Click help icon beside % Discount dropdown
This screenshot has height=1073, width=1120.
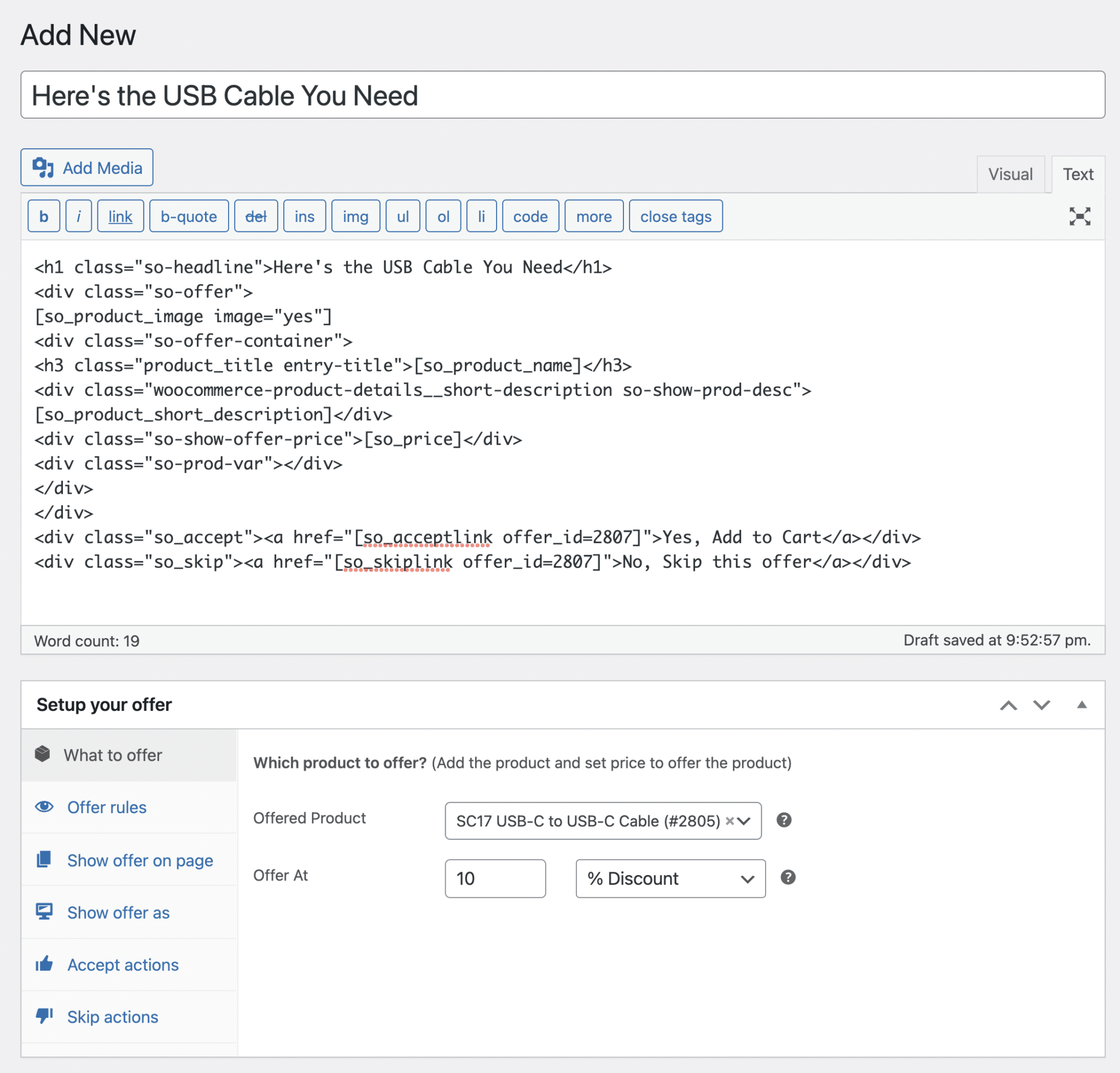787,877
